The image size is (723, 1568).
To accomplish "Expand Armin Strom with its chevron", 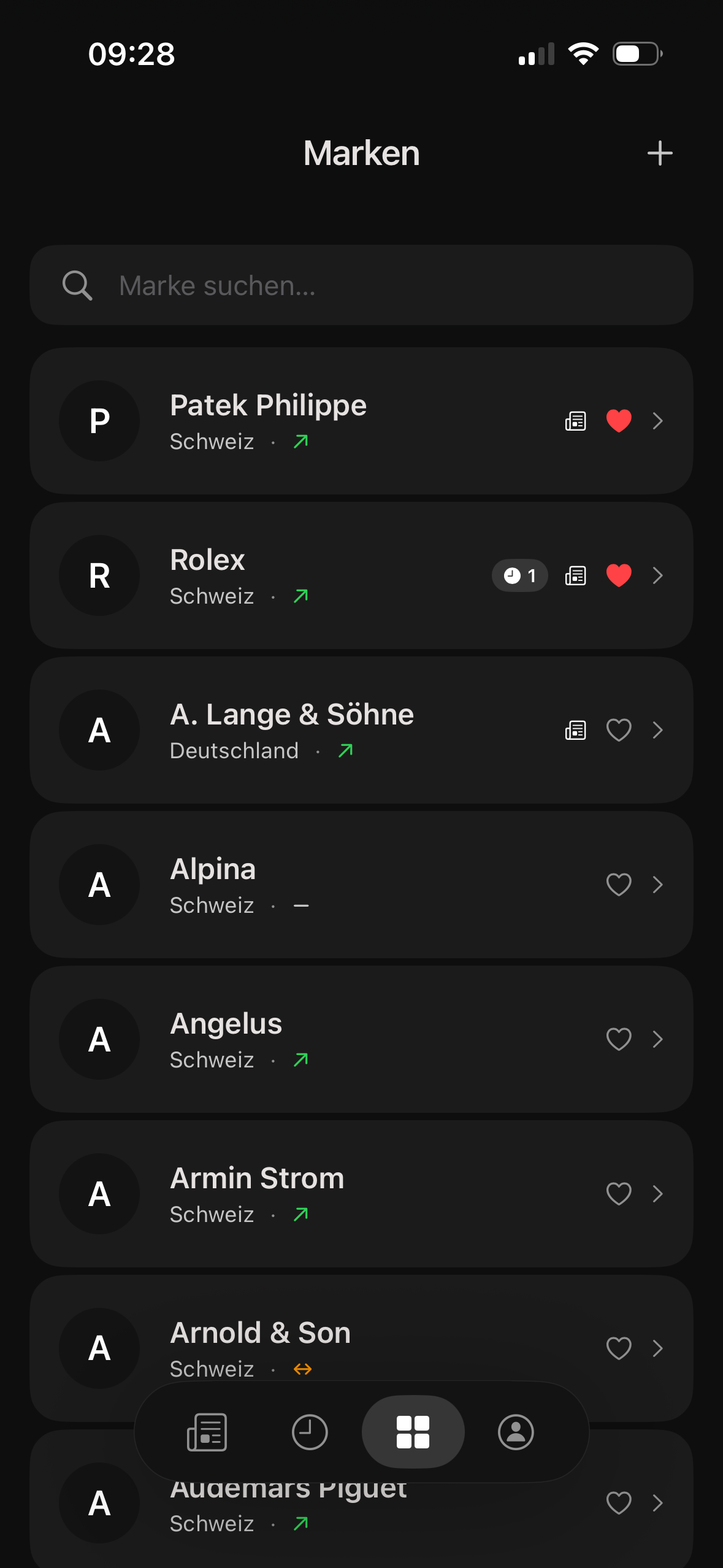I will coord(658,1194).
